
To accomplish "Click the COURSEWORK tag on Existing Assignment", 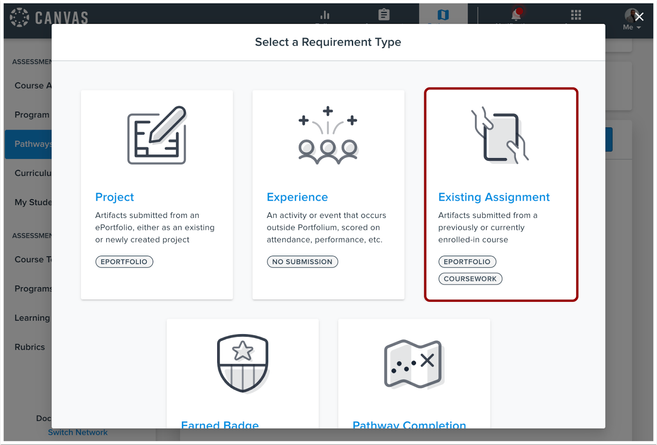I will pyautogui.click(x=470, y=279).
